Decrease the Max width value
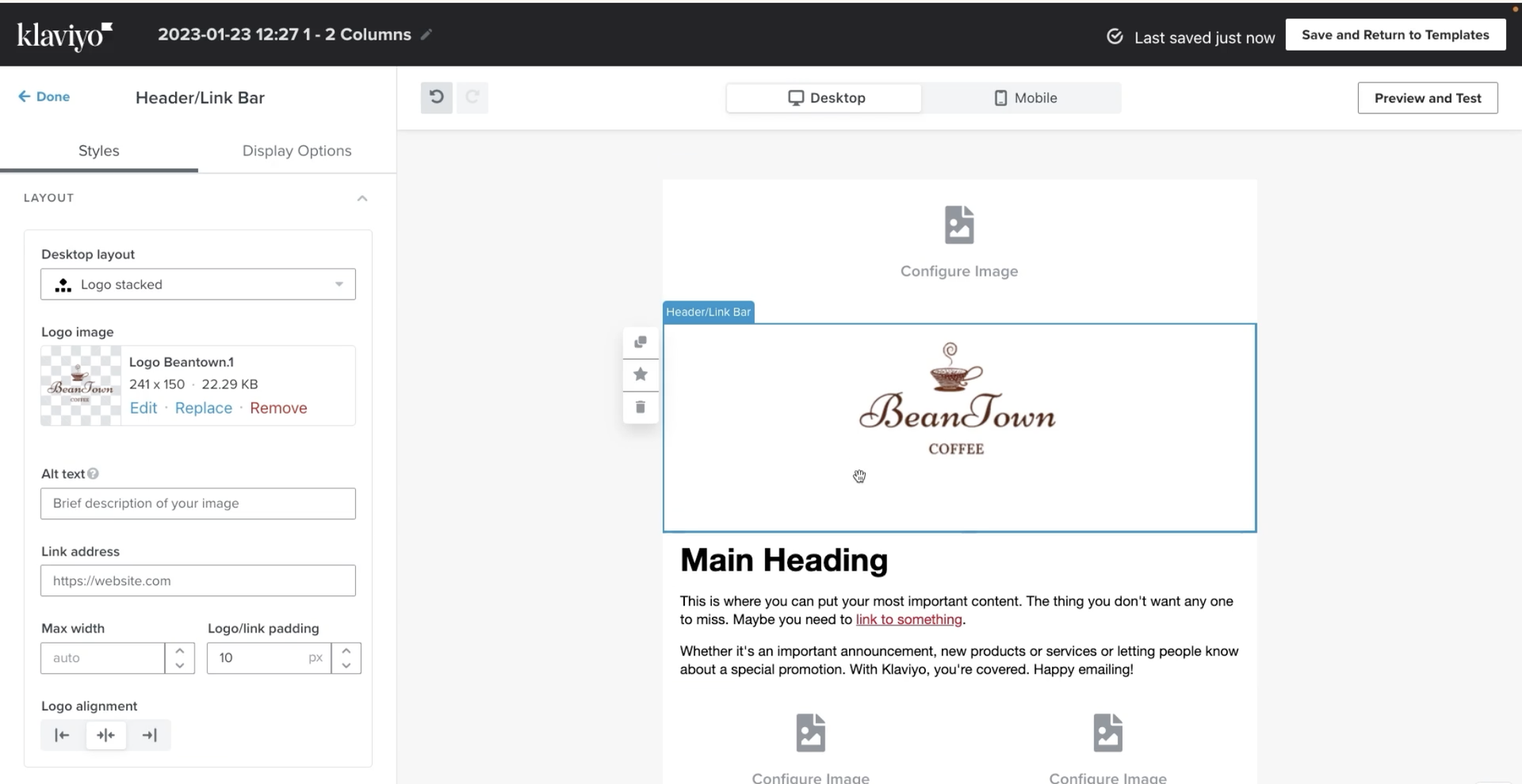This screenshot has width=1522, height=784. click(180, 666)
